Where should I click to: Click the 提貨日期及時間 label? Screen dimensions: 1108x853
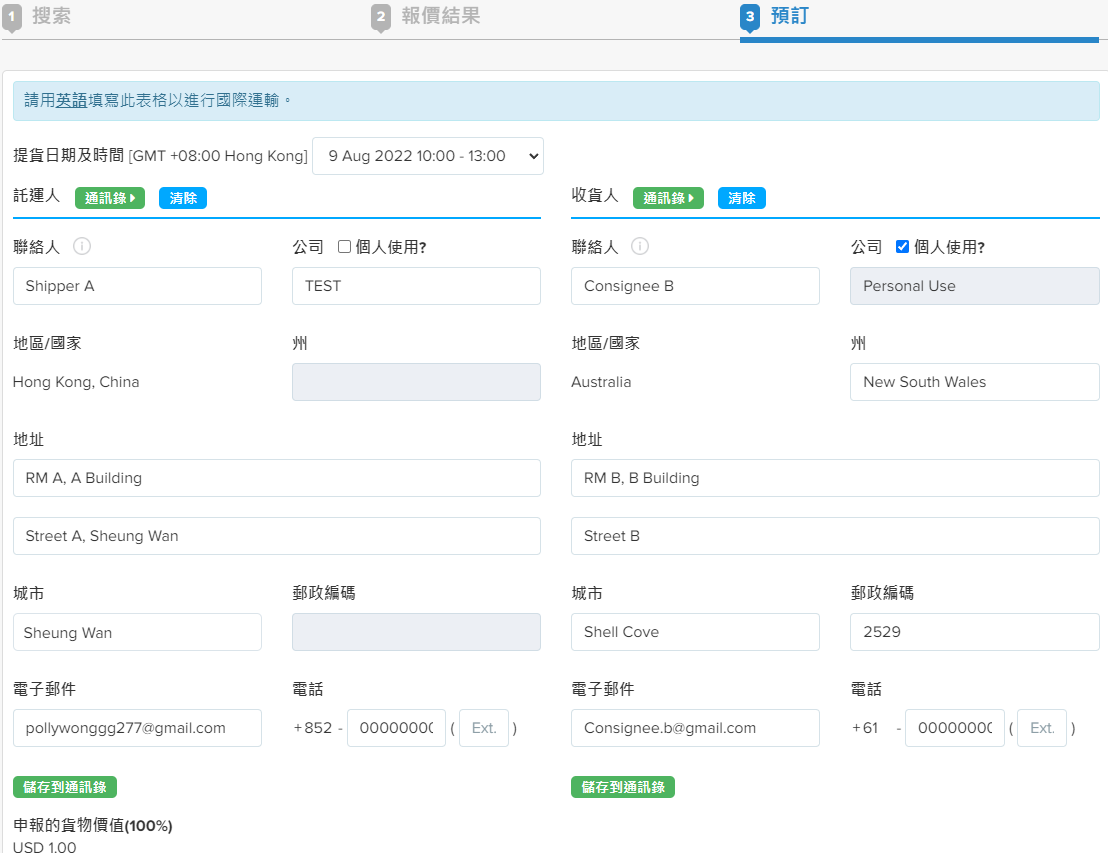coord(69,155)
